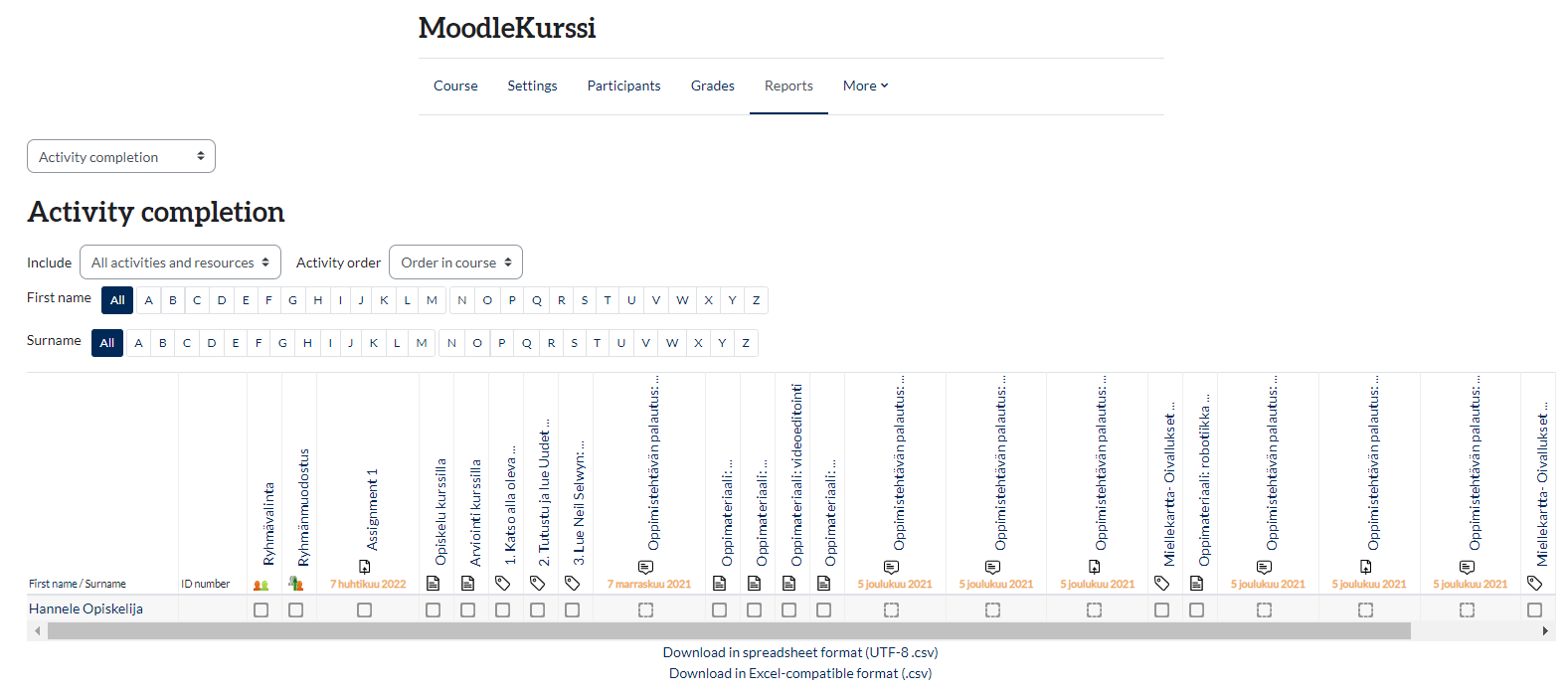Open the More menu

point(865,87)
